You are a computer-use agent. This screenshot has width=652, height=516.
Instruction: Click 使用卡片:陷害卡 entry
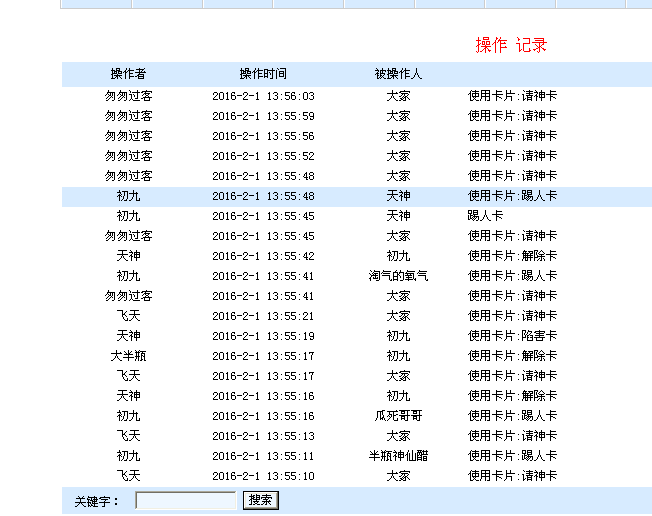pyautogui.click(x=512, y=336)
